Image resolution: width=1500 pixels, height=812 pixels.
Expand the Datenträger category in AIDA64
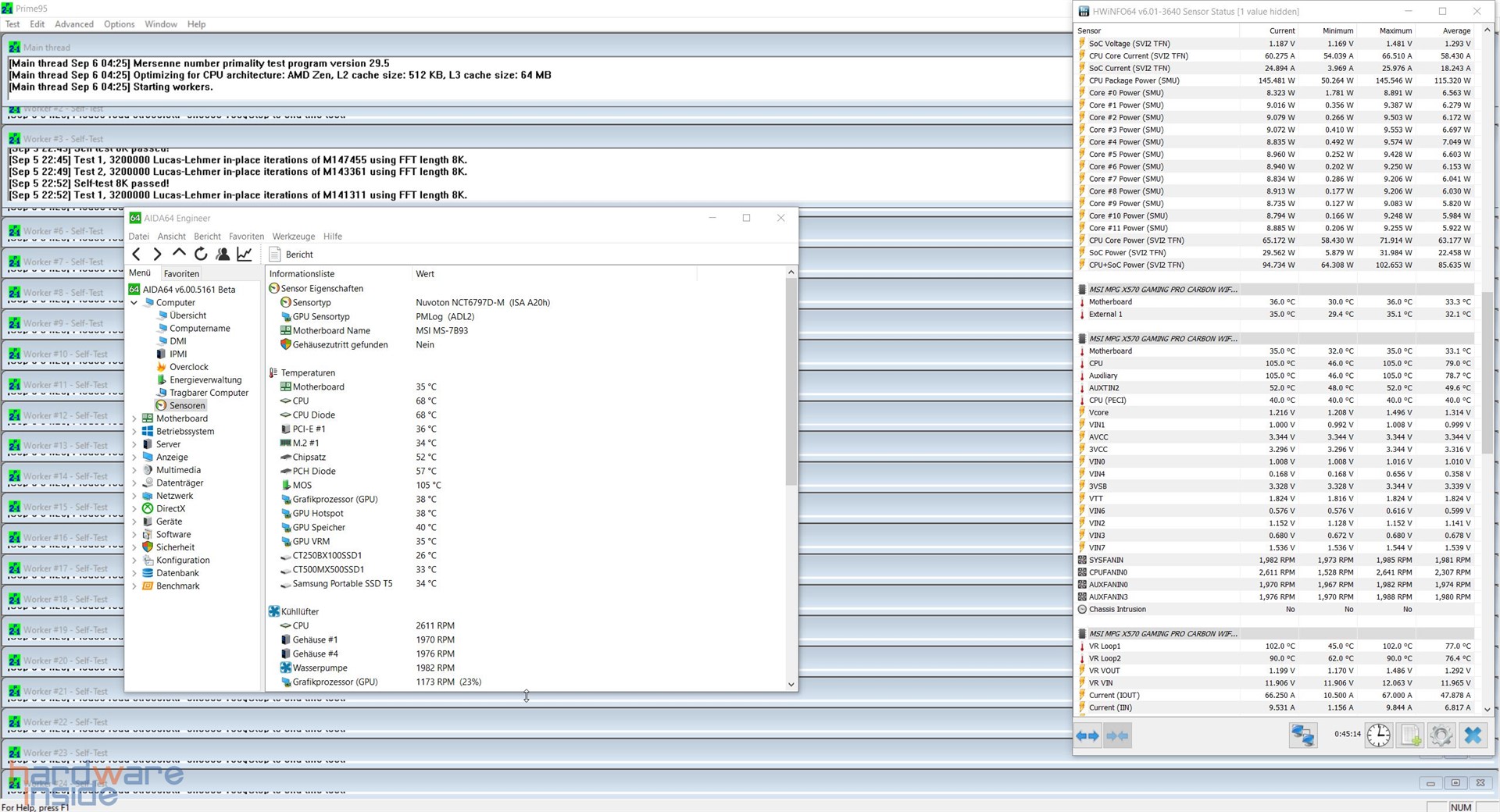click(135, 483)
